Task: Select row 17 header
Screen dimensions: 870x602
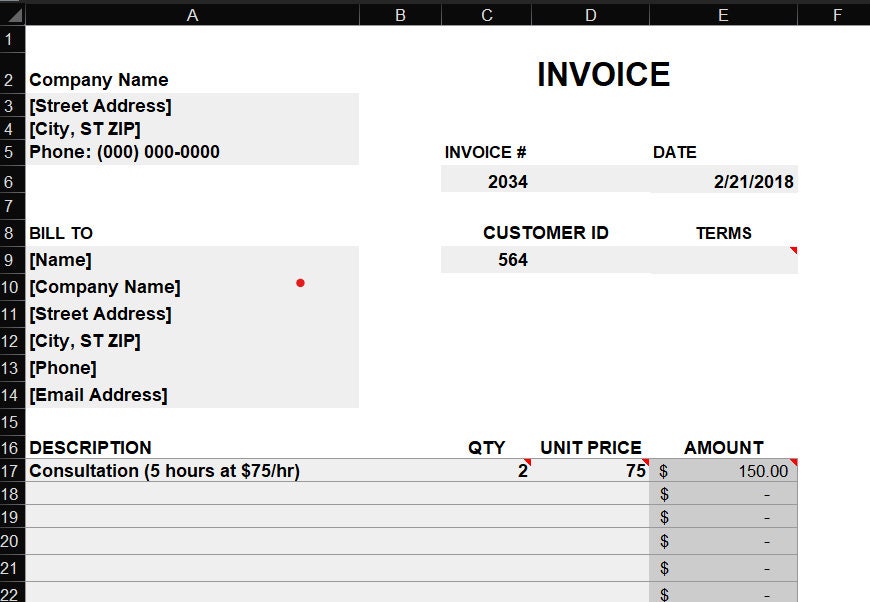Action: point(12,471)
